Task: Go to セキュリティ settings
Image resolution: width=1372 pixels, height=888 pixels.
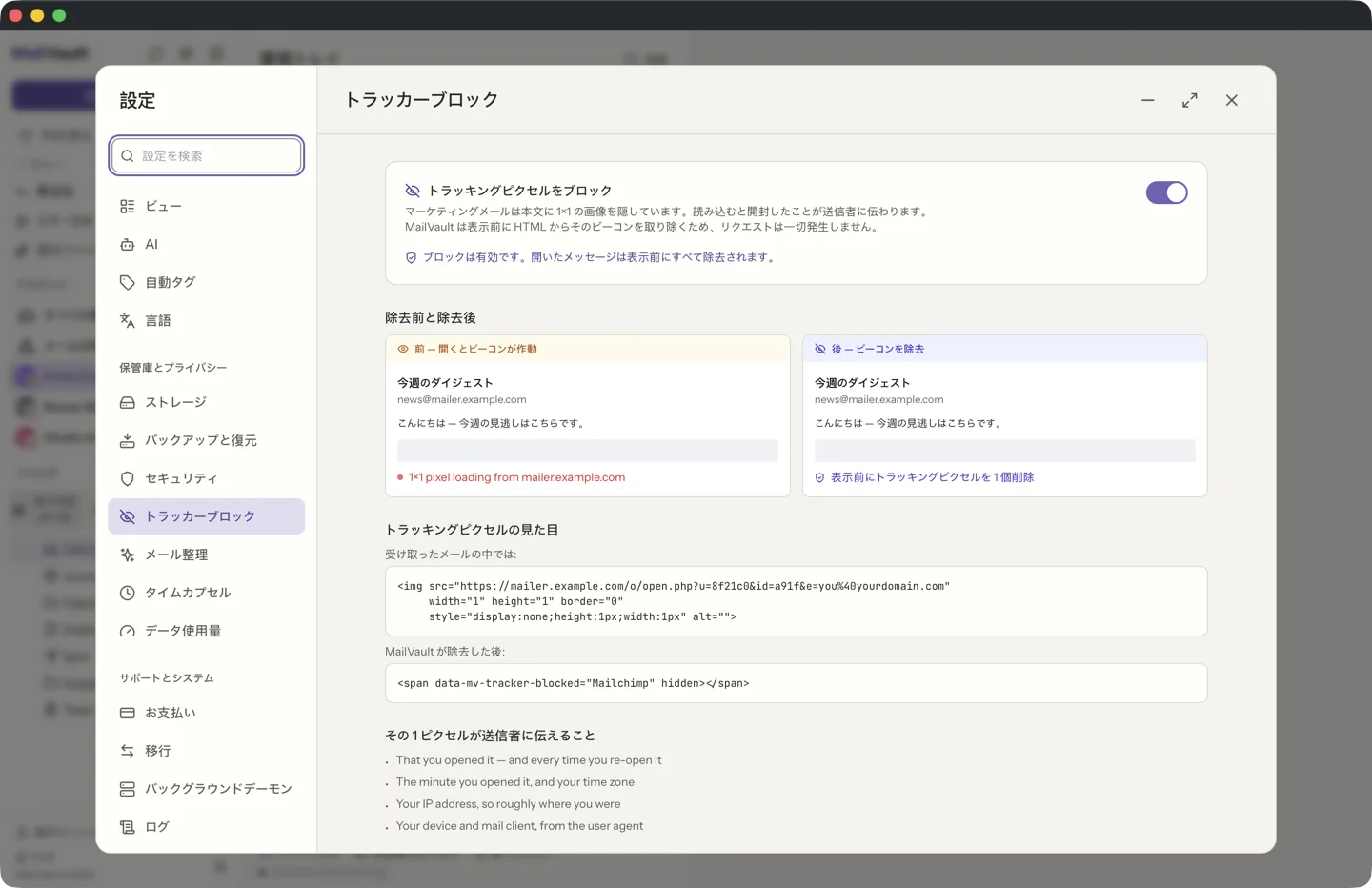Action: [206, 478]
